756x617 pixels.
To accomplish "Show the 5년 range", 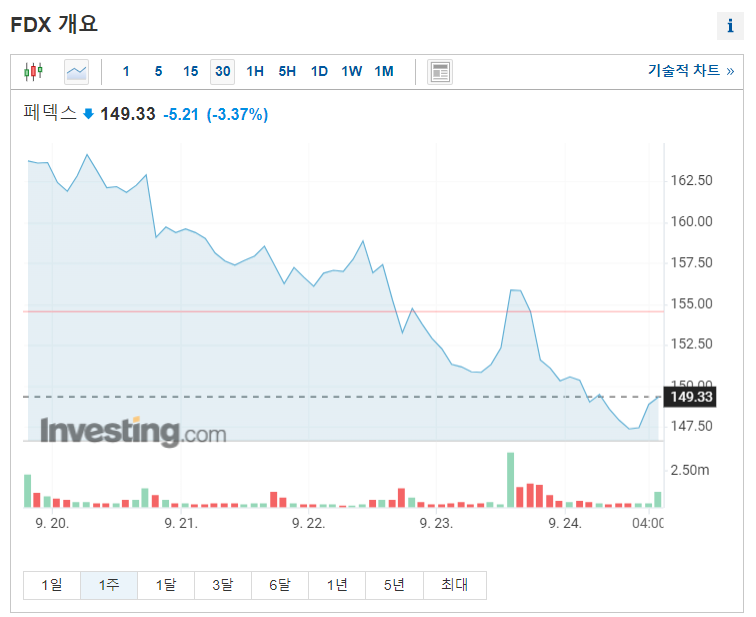I will click(x=394, y=585).
